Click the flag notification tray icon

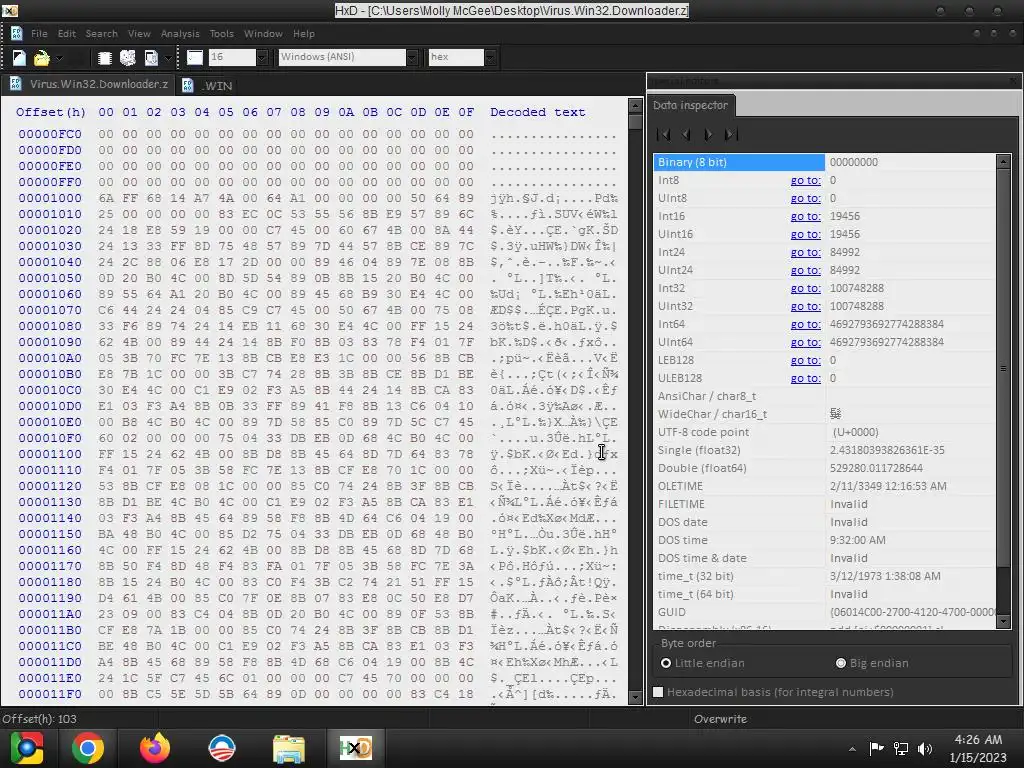pos(876,748)
